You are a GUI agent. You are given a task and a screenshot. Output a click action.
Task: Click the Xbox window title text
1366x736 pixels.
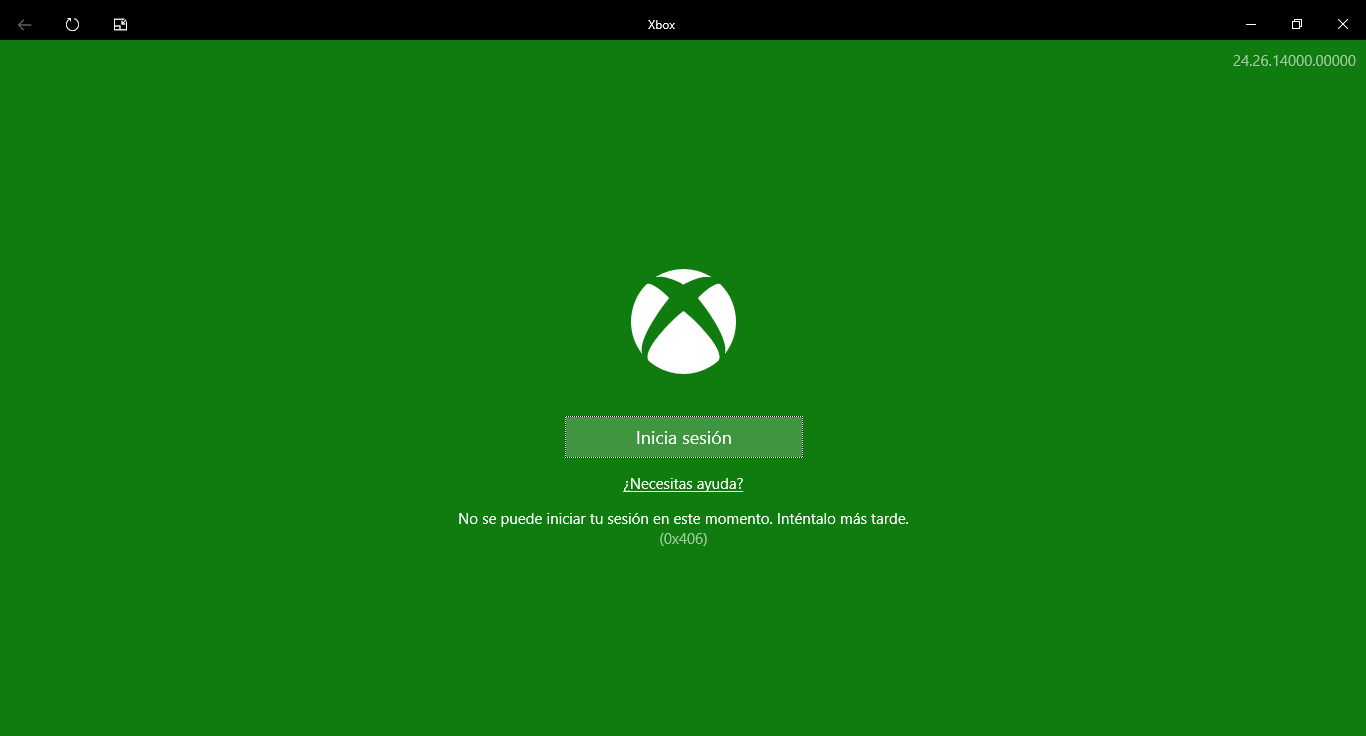[662, 25]
